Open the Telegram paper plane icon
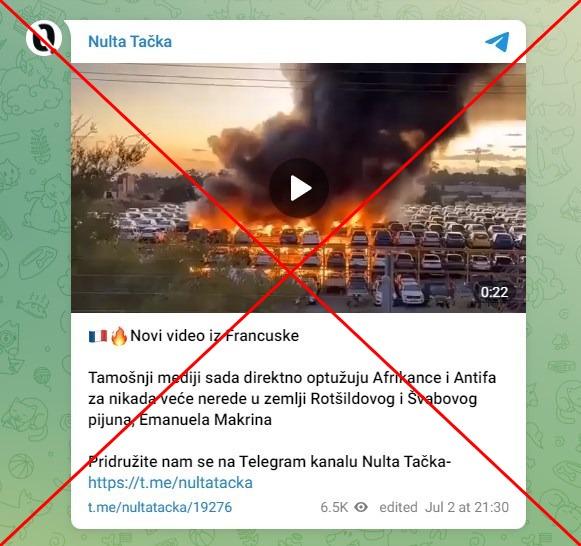 click(498, 41)
